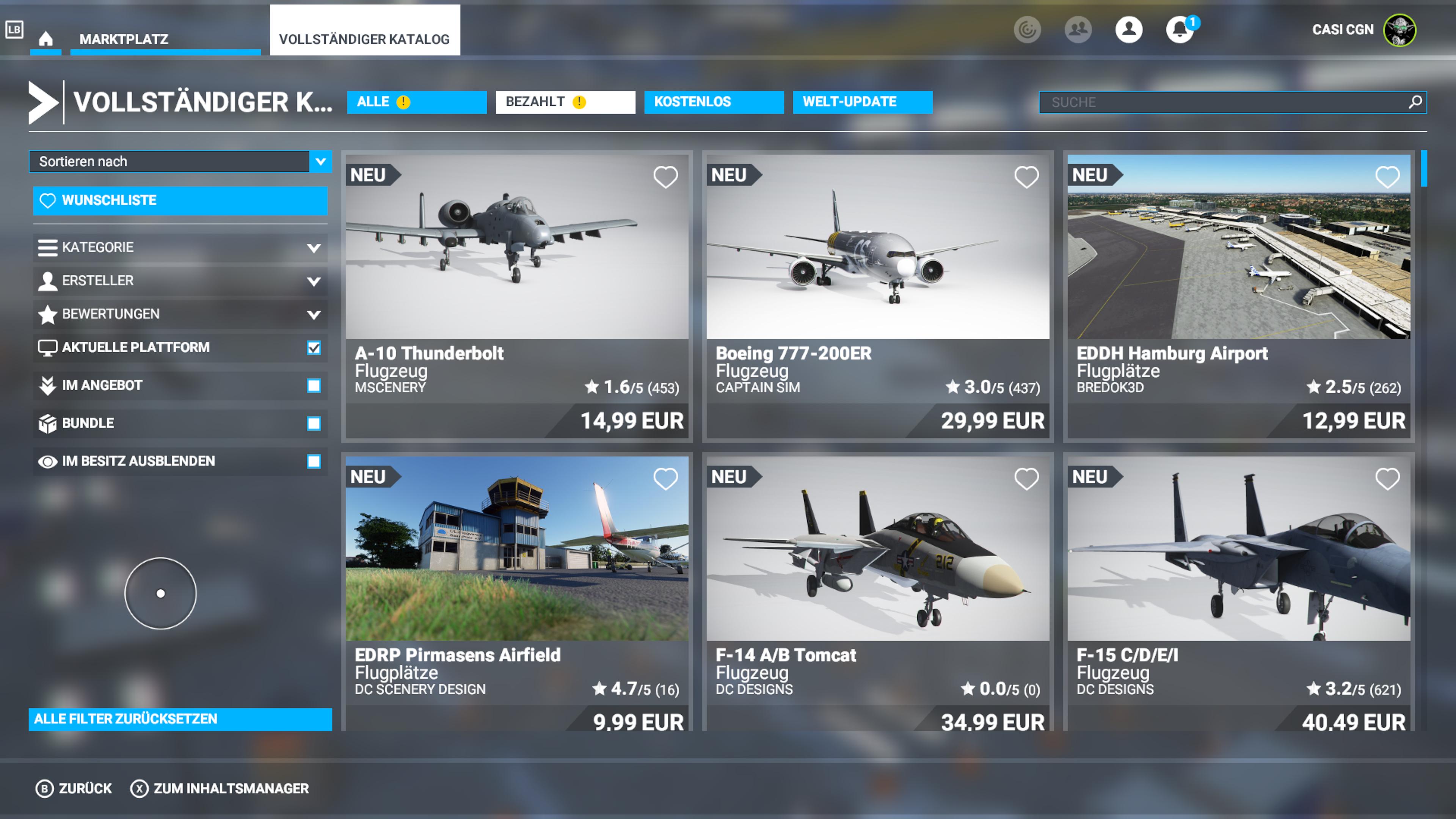Open the notifications bell

point(1180,30)
